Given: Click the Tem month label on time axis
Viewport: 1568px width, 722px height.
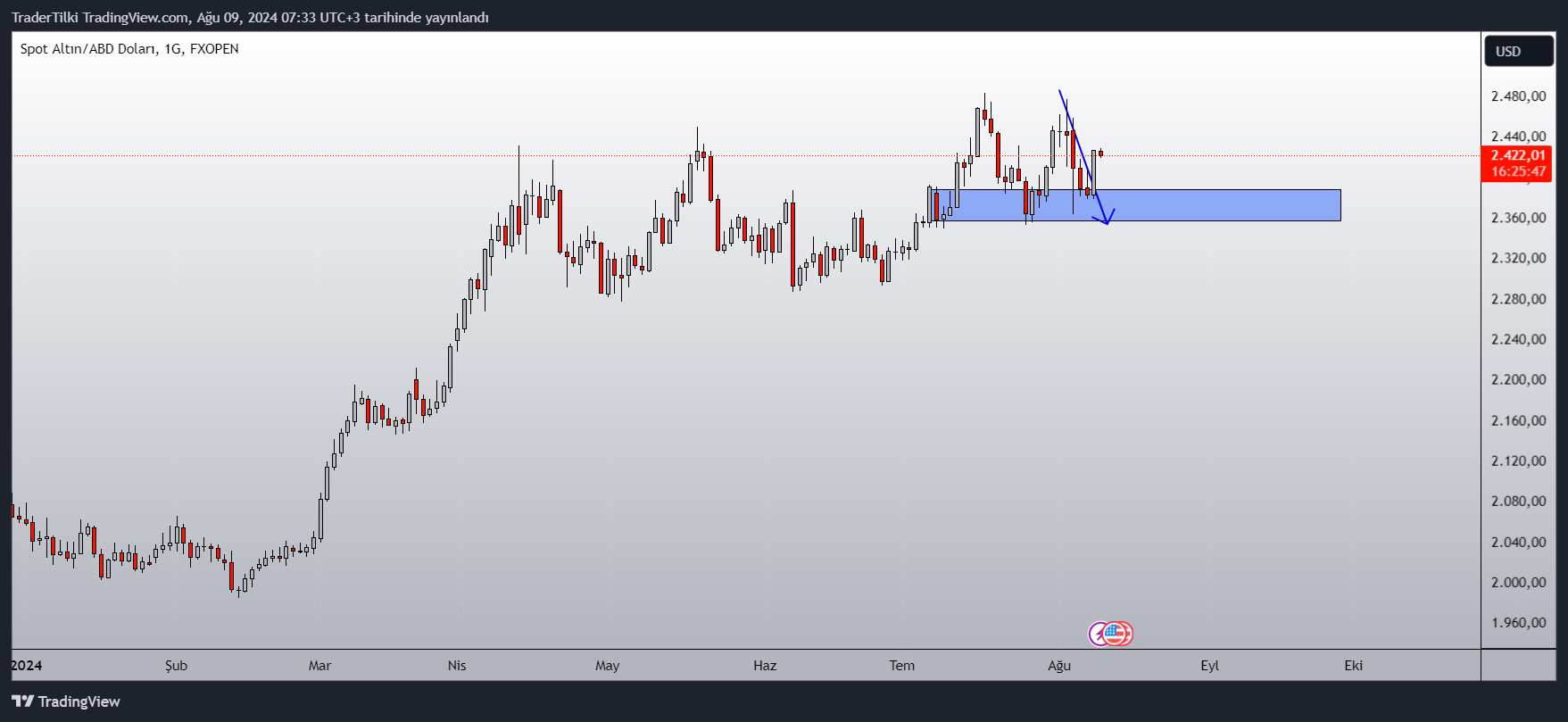Looking at the screenshot, I should (902, 666).
